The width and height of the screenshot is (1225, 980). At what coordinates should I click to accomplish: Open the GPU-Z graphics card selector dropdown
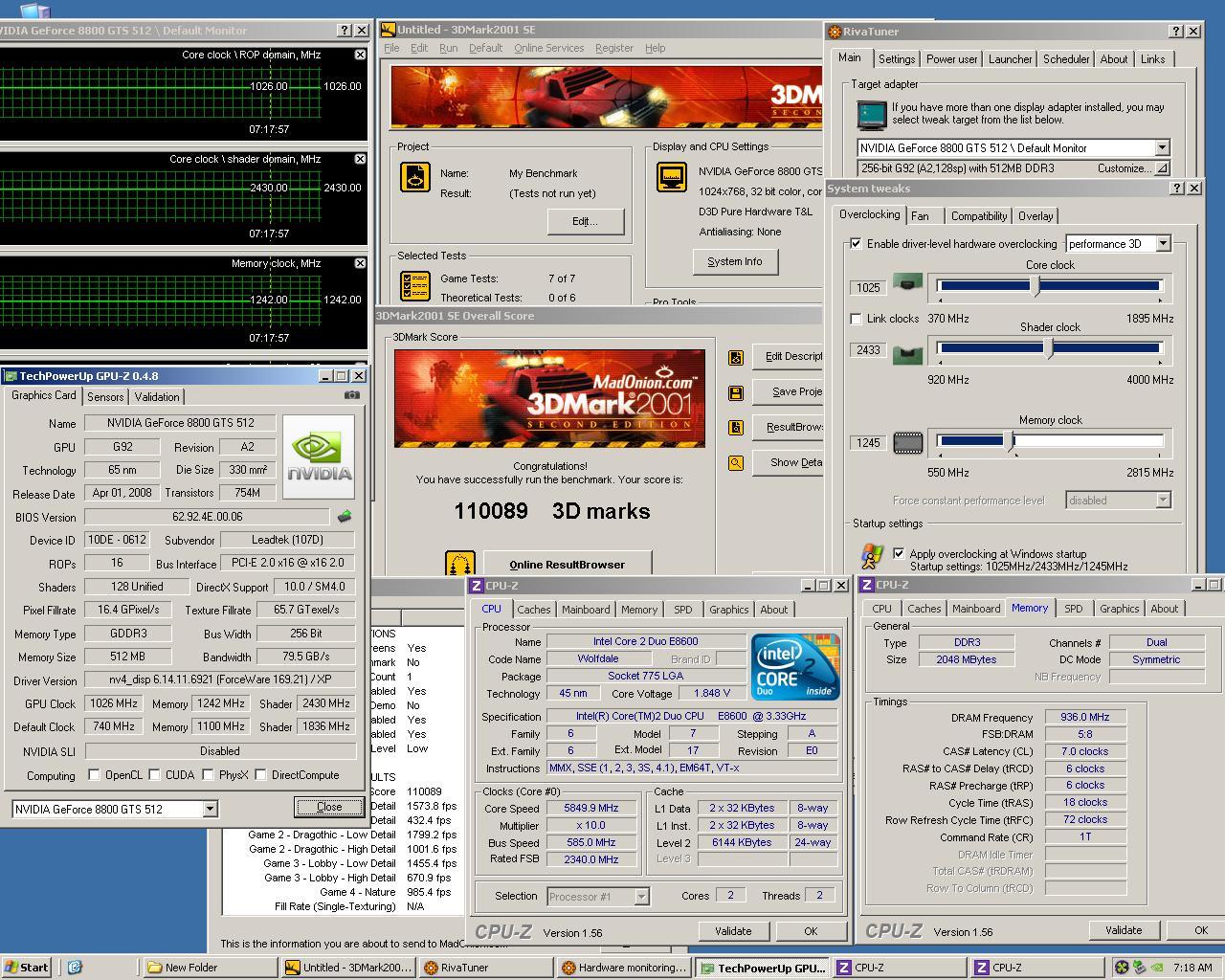pos(210,810)
